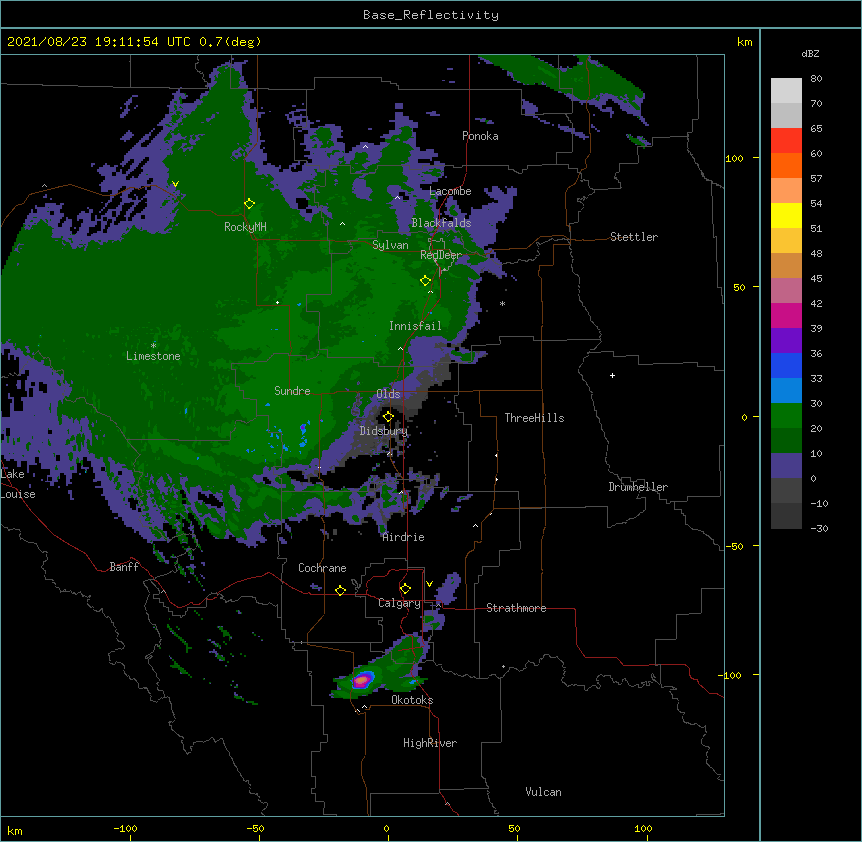Click the 80 value on the dBZ legend
The height and width of the screenshot is (842, 862).
point(816,79)
